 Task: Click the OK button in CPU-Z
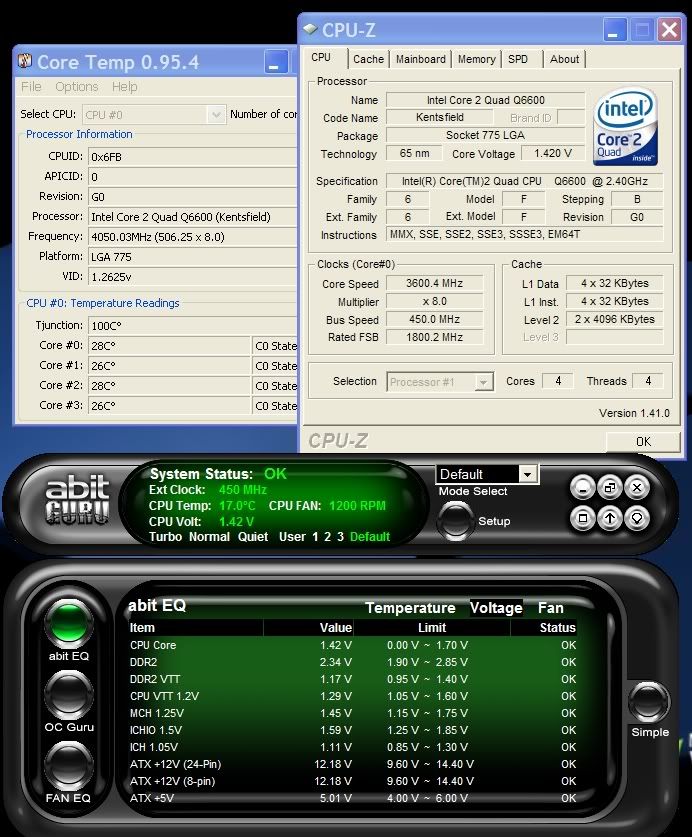643,441
